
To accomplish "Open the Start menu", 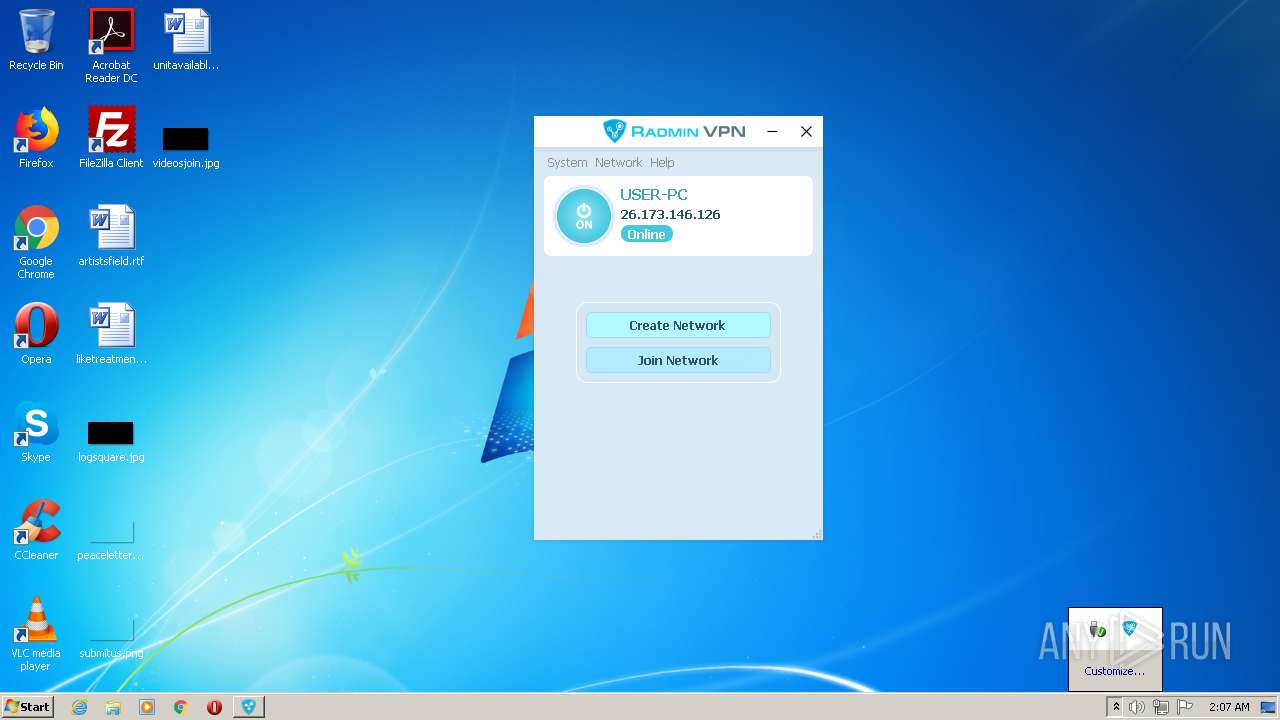I will [x=28, y=706].
